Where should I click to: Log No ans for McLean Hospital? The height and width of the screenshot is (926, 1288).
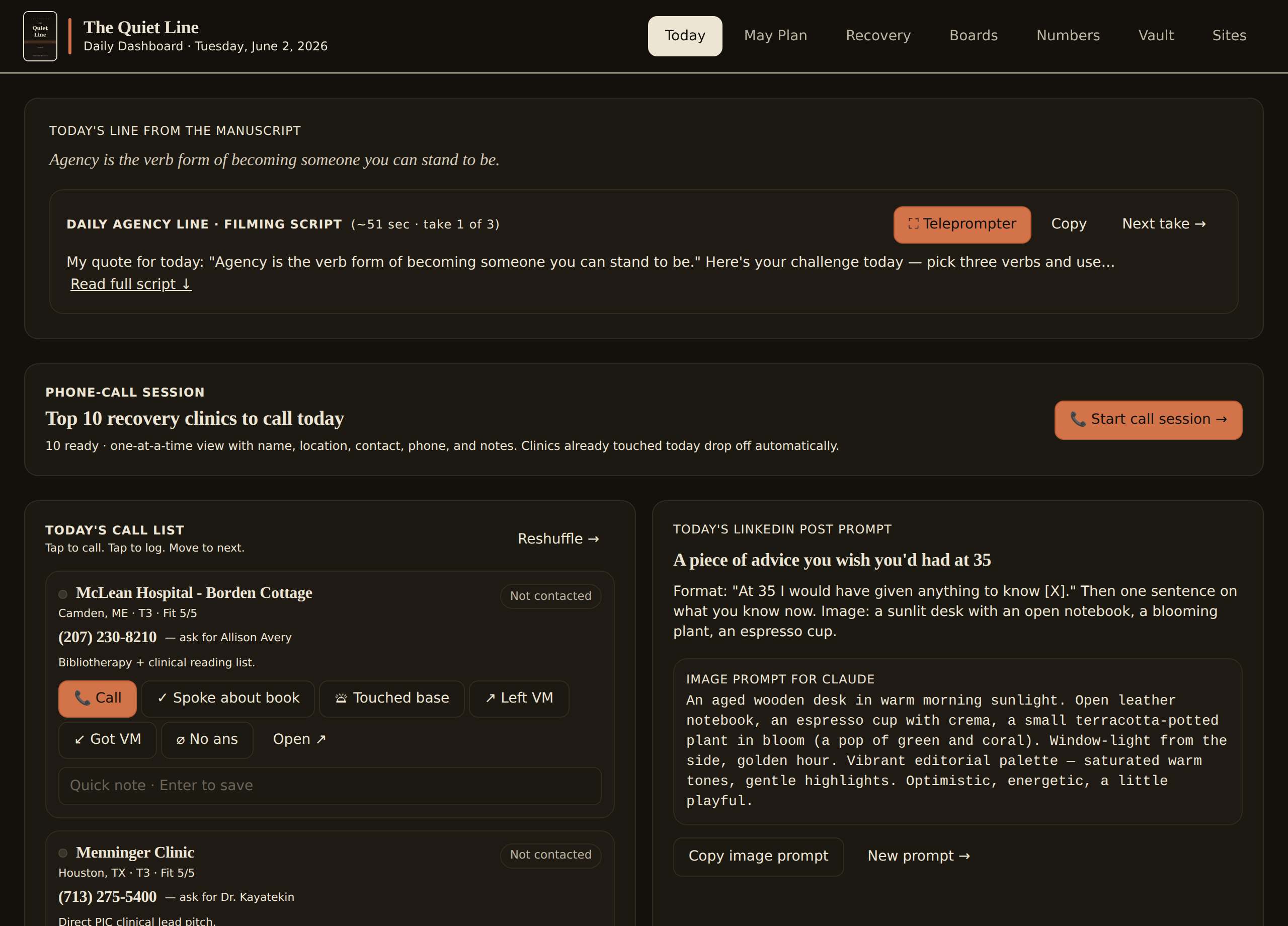tap(207, 740)
